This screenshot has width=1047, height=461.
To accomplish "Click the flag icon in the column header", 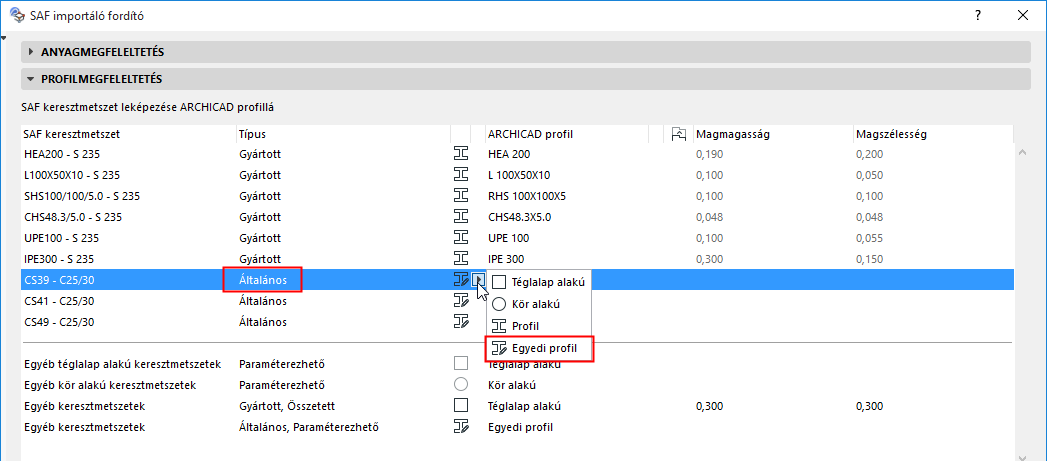I will pyautogui.click(x=679, y=134).
